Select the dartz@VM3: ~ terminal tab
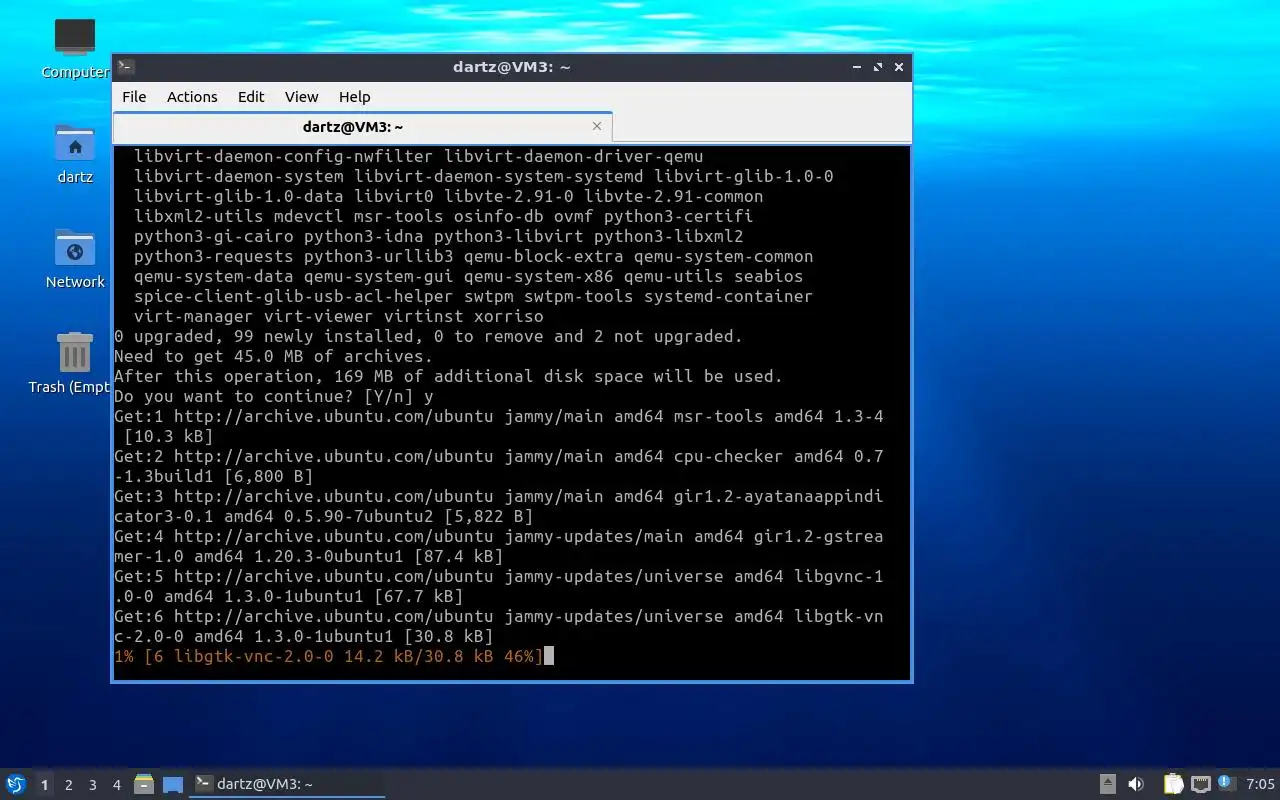The width and height of the screenshot is (1280, 800). pyautogui.click(x=352, y=127)
